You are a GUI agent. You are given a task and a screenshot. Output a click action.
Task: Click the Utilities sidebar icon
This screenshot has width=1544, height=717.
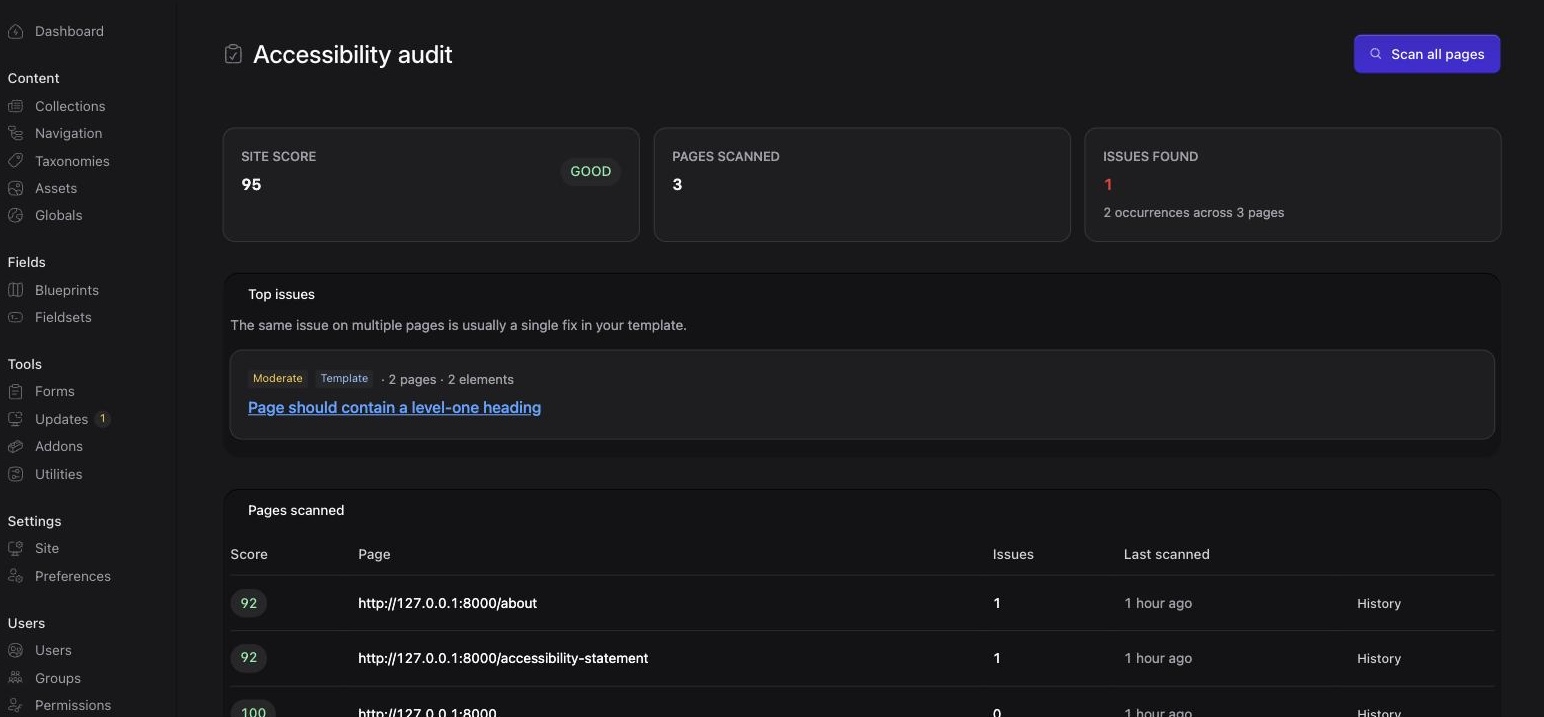15,474
